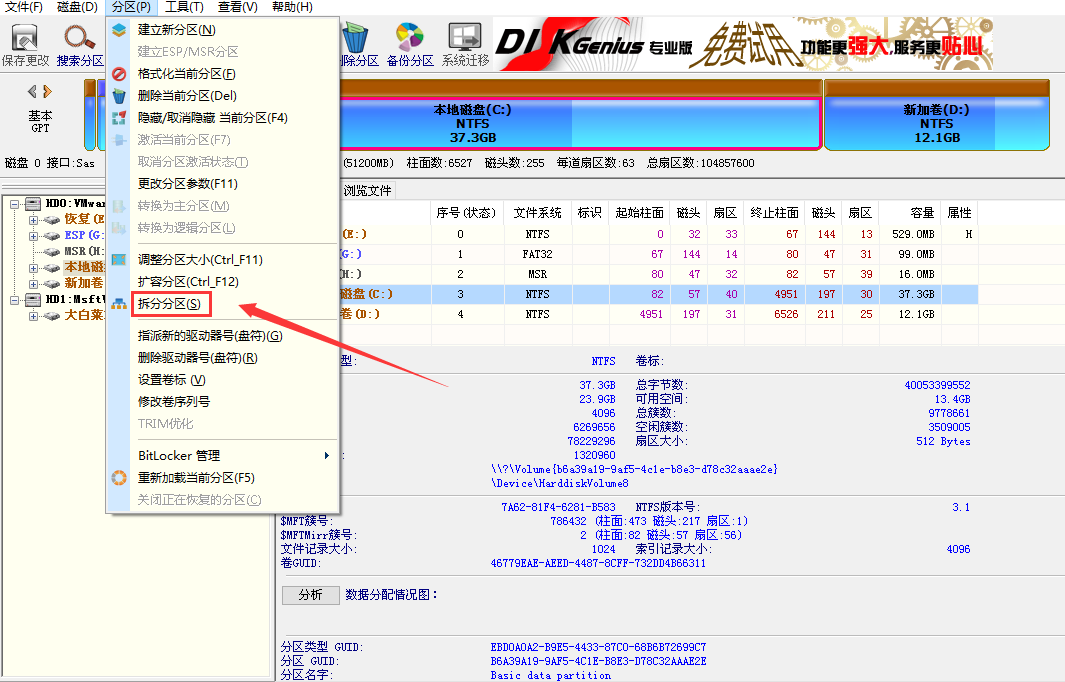This screenshot has height=682, width=1065.
Task: Choose 更改分区参数(F11) from the menu
Action: point(223,184)
